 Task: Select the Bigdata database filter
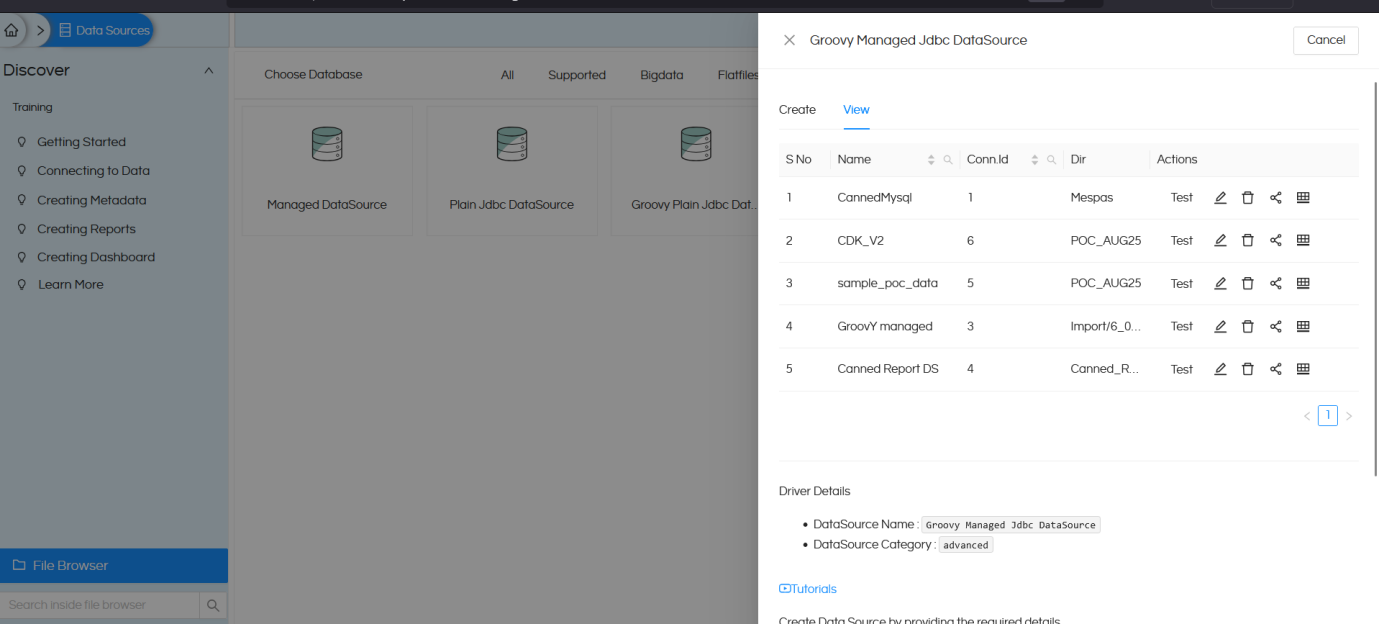point(662,75)
